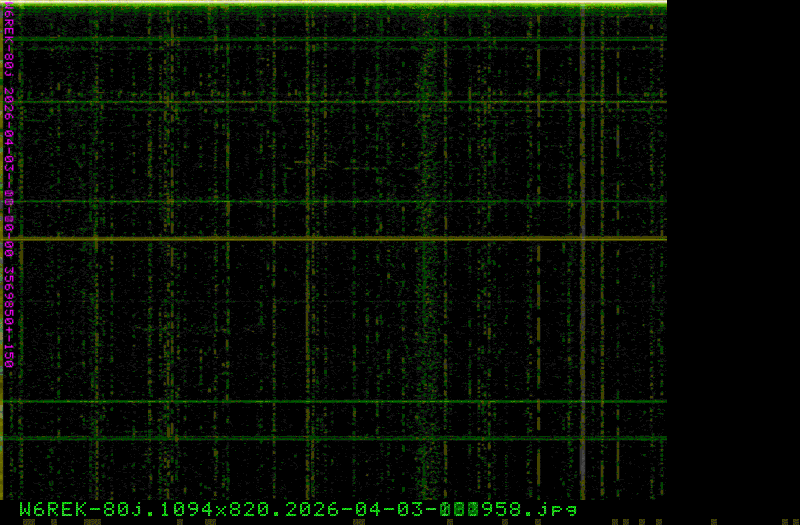This screenshot has height=525, width=800.
Task: Select the lowest green horizontal line in the waterfall
Action: point(335,438)
